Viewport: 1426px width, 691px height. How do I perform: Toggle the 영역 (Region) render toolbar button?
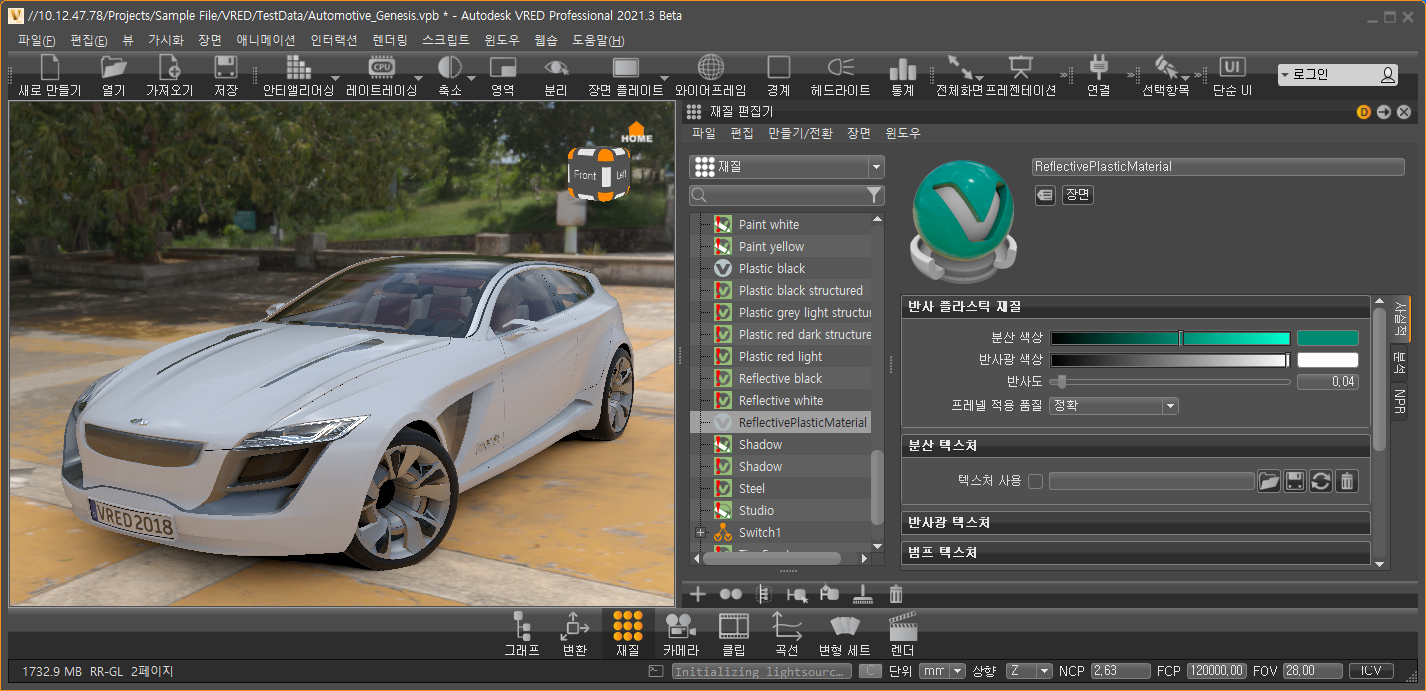pyautogui.click(x=502, y=68)
